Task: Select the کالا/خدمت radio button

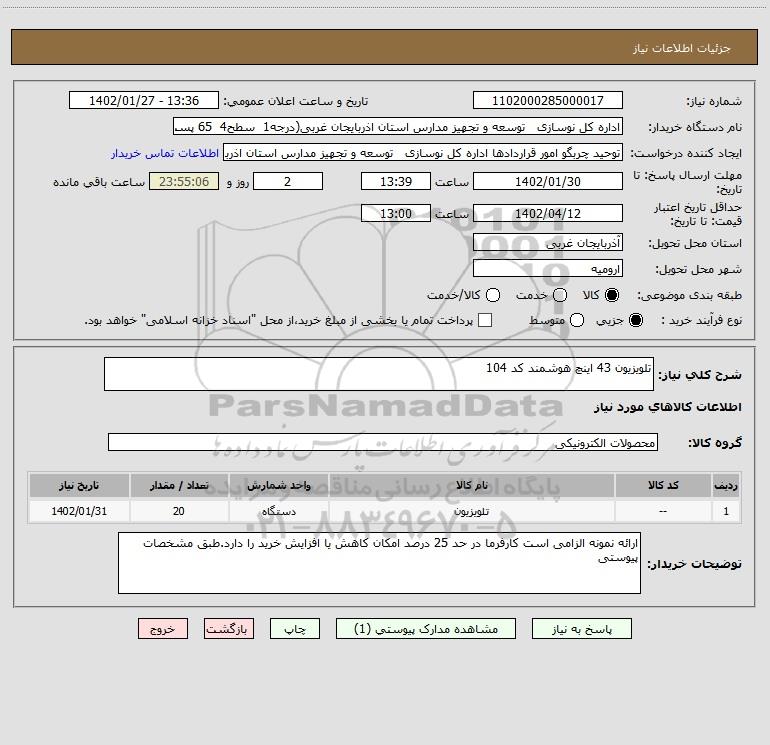Action: click(x=493, y=295)
